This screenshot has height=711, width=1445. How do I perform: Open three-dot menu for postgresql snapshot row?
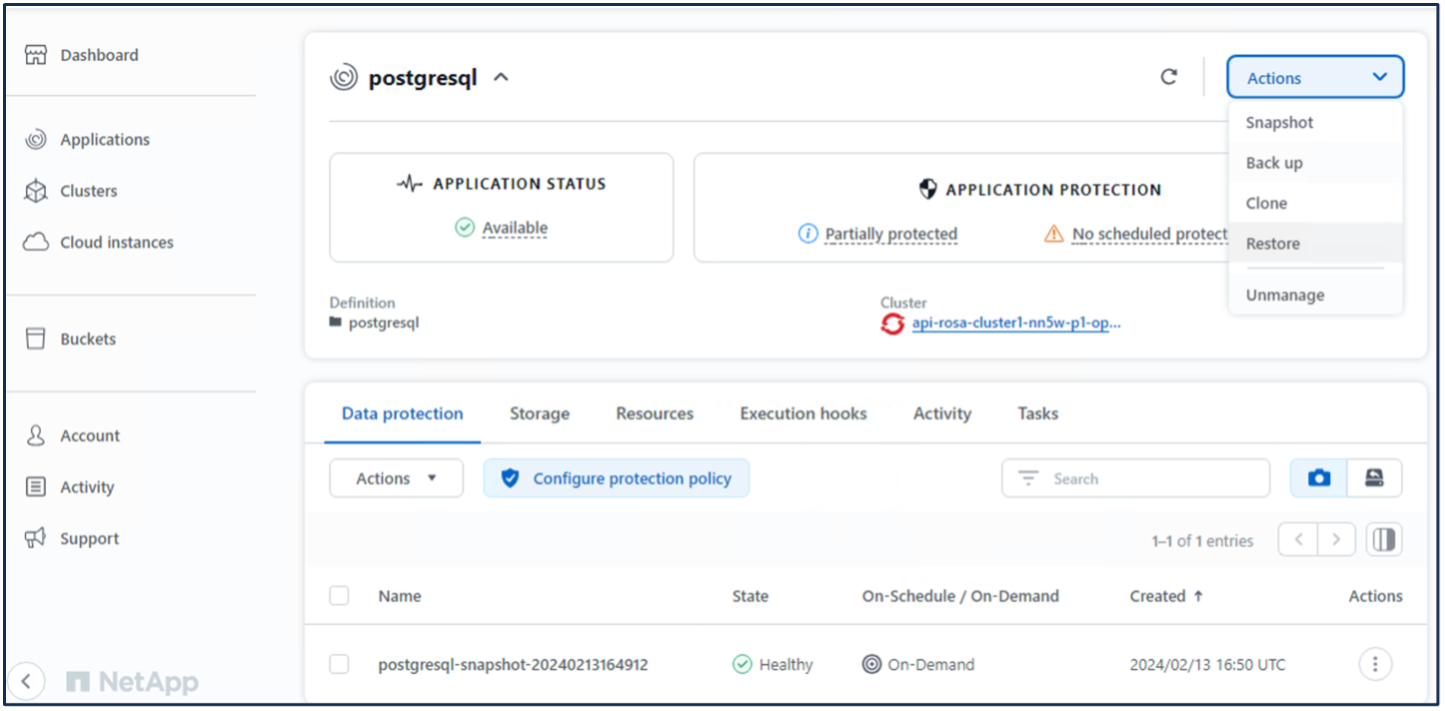1375,664
